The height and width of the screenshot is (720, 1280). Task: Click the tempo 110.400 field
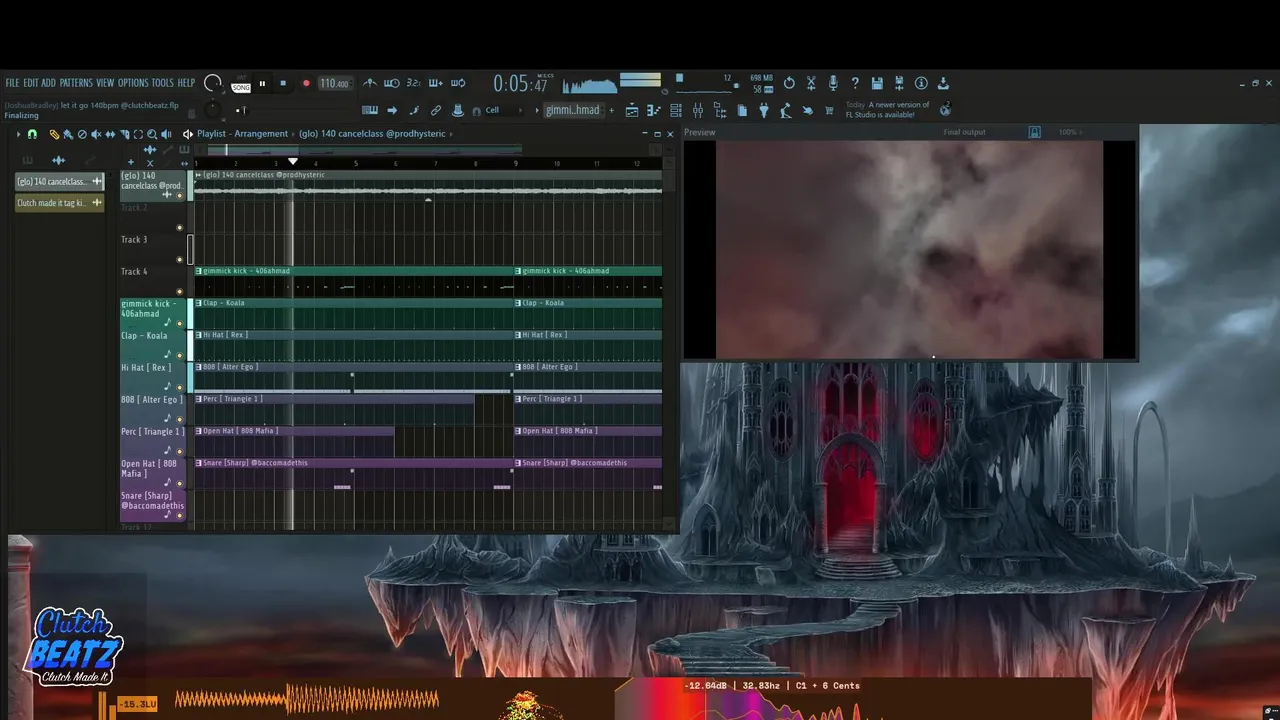[x=335, y=84]
